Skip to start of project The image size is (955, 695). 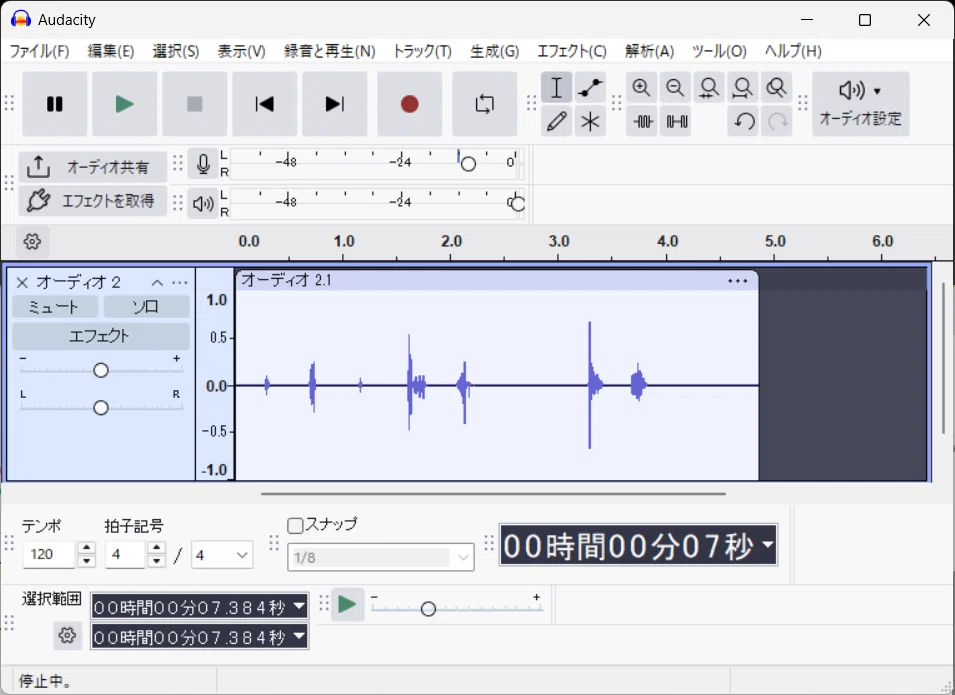pos(265,104)
